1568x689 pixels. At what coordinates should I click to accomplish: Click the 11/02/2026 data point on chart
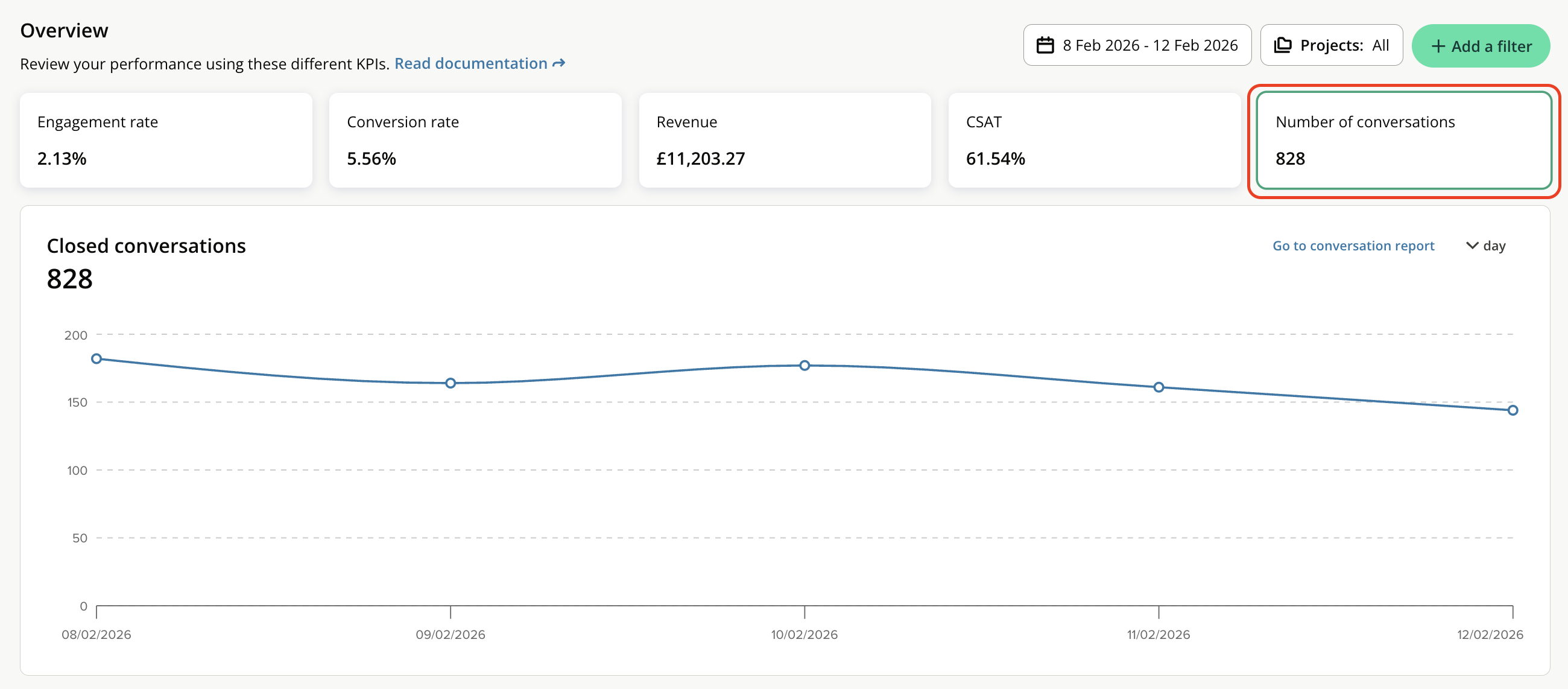1159,387
